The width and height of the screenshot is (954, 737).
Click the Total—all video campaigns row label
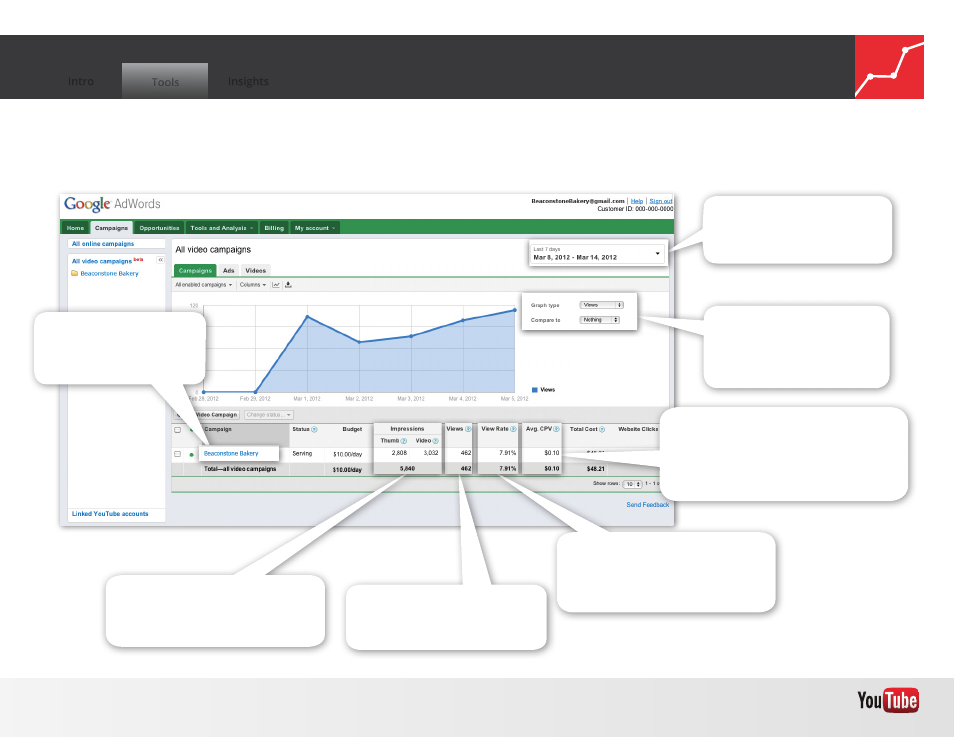click(x=240, y=469)
